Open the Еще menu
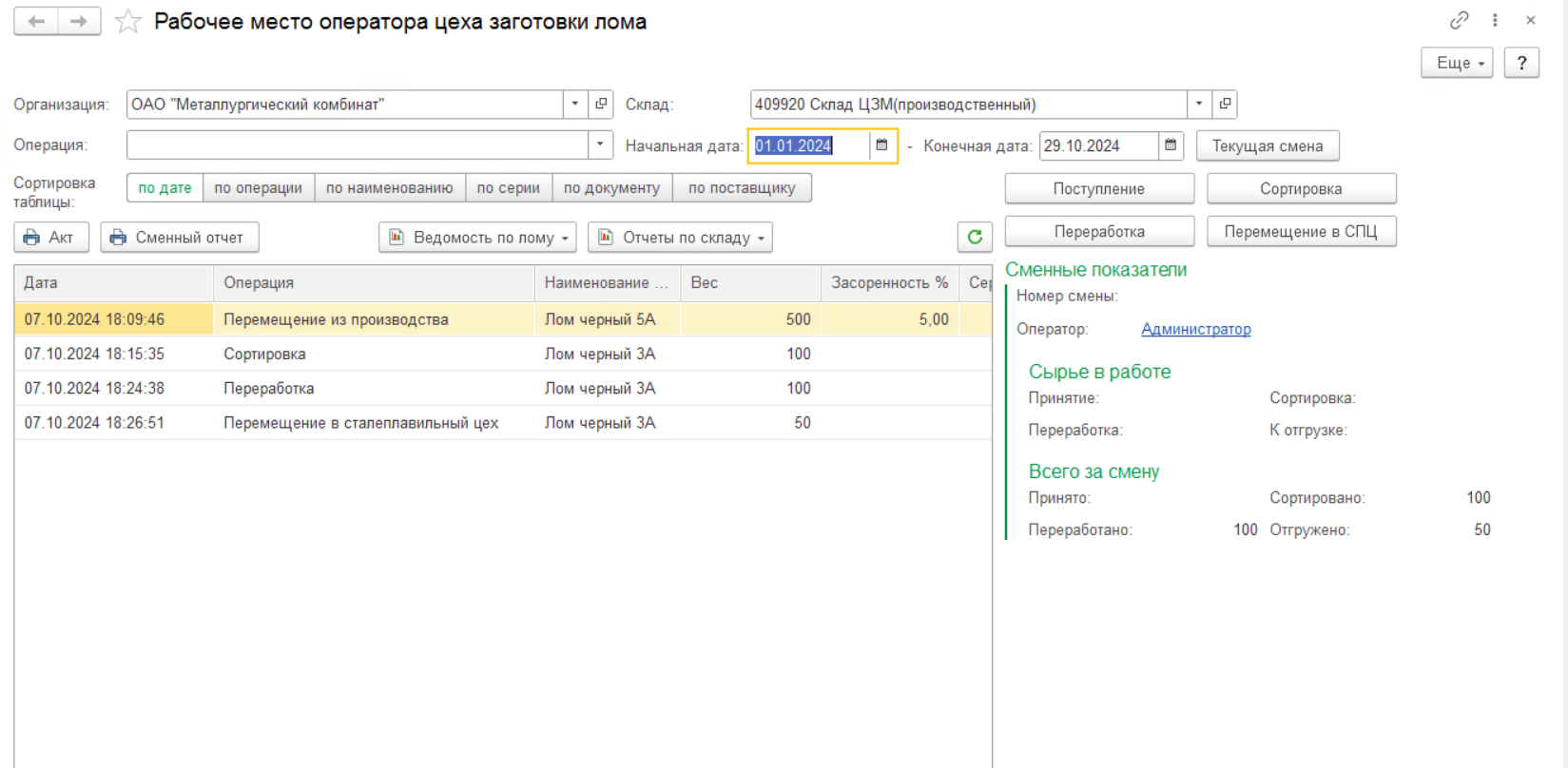The width and height of the screenshot is (1568, 768). tap(1457, 63)
